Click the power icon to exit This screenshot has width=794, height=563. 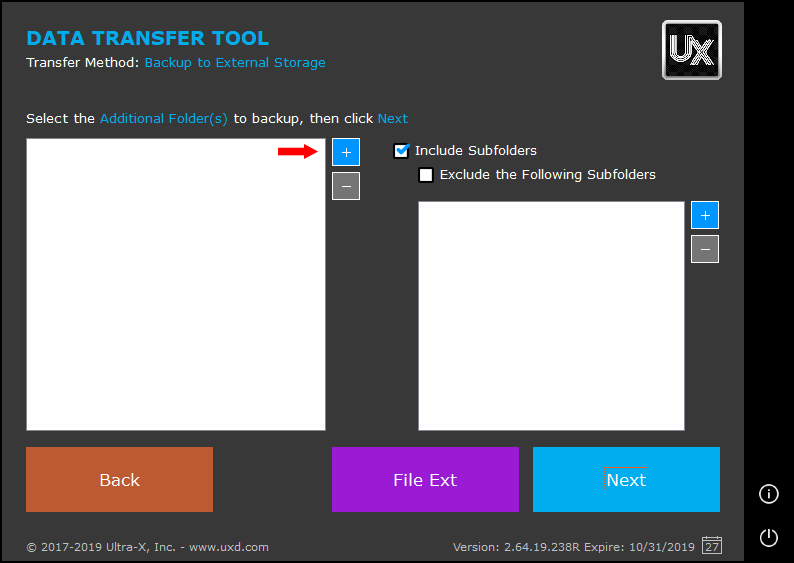point(768,537)
